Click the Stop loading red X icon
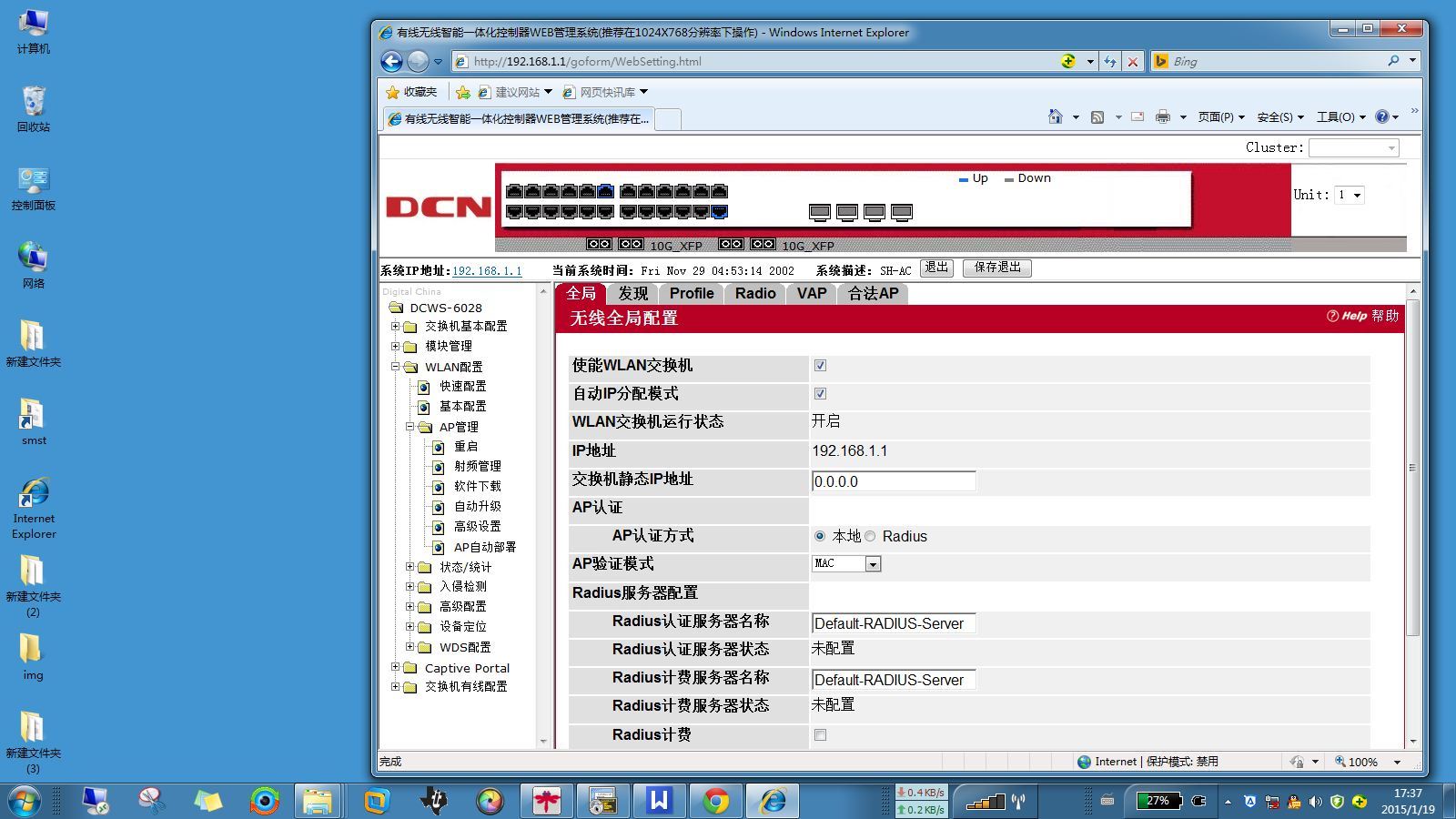The image size is (1456, 819). click(x=1132, y=61)
